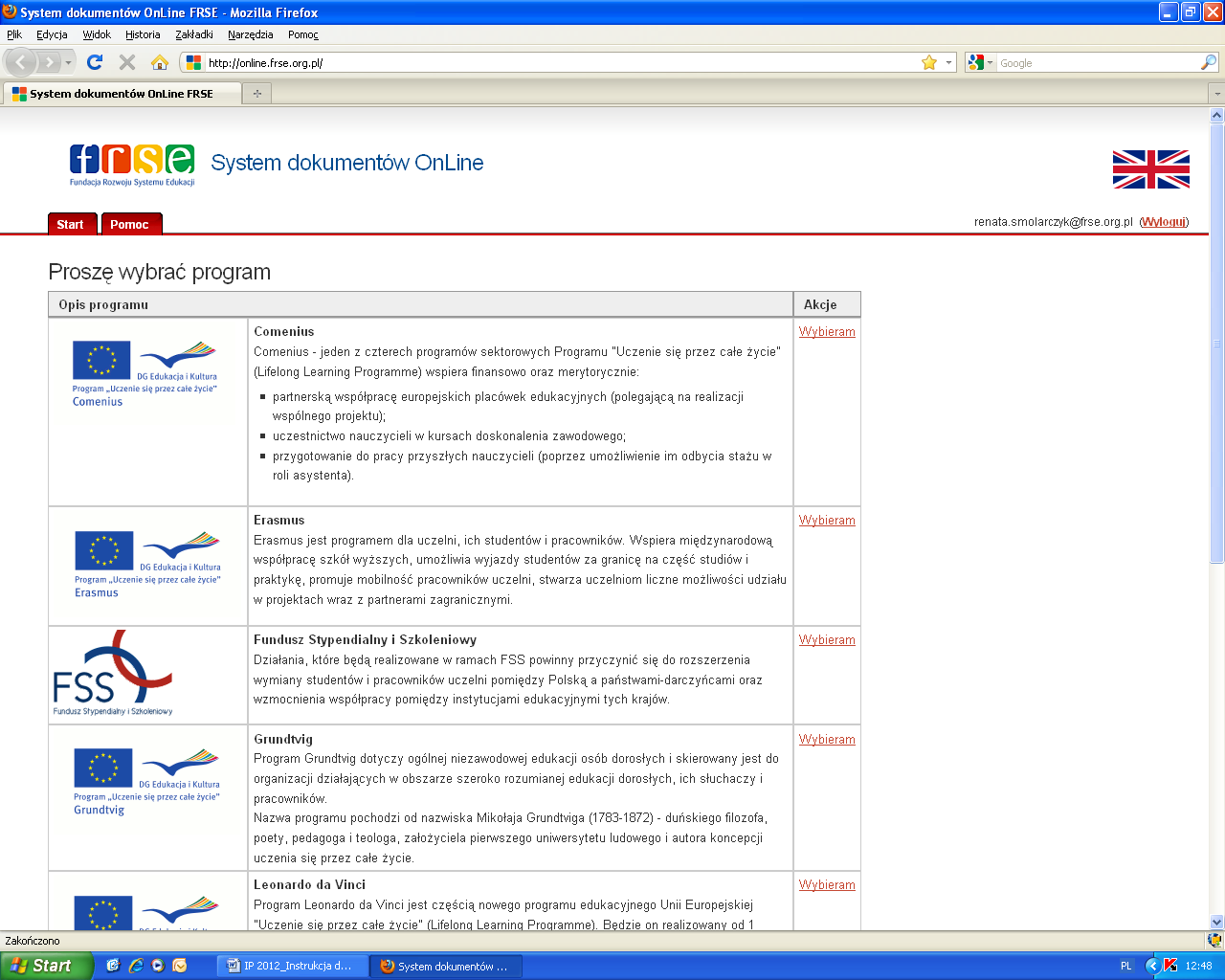
Task: Open the Historia menu
Action: pos(143,34)
